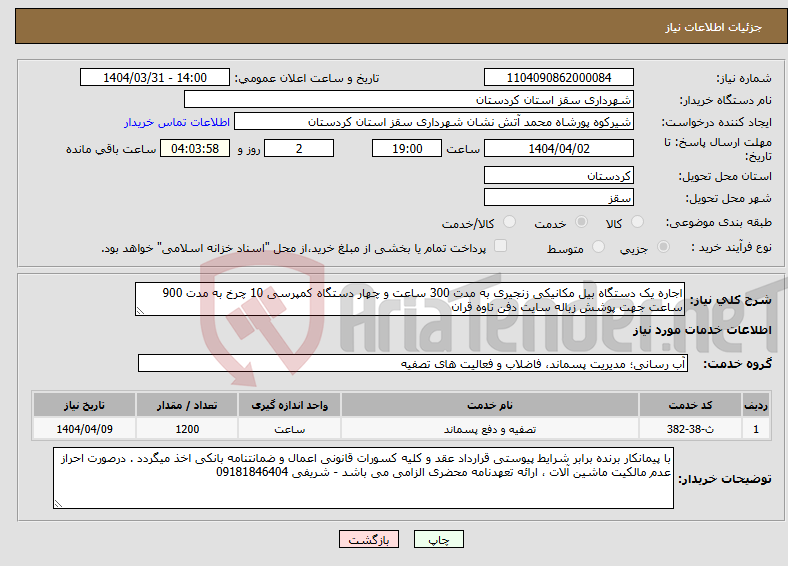This screenshot has height=566, width=788.
Task: Click the delivery province field کردستان
Action: coord(558,175)
